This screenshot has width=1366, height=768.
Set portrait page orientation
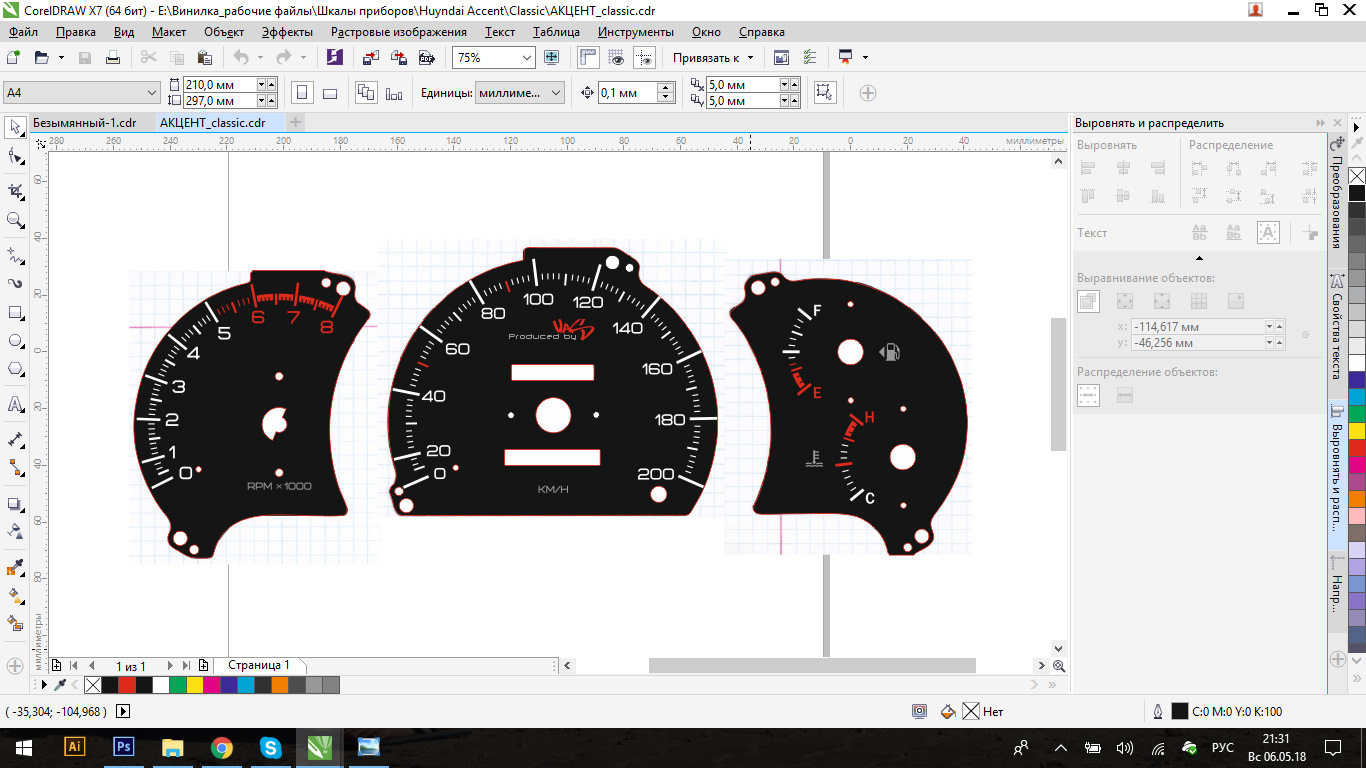coord(301,93)
